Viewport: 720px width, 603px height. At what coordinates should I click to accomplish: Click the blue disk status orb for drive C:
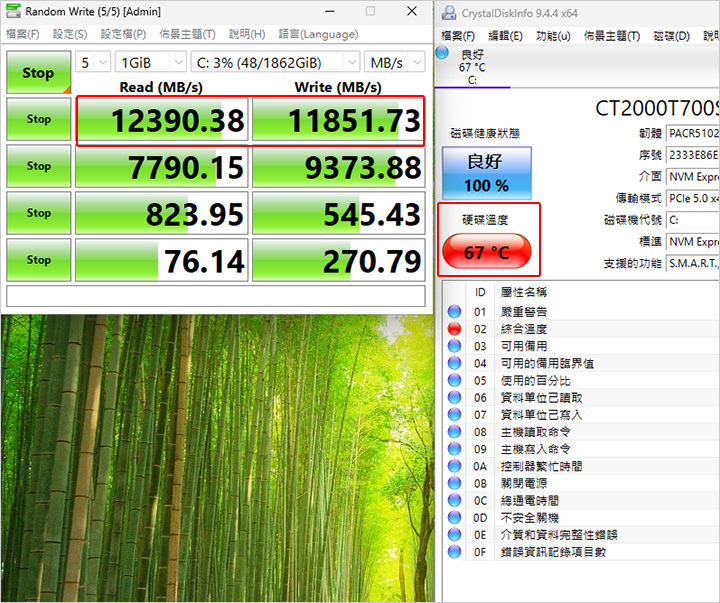442,53
